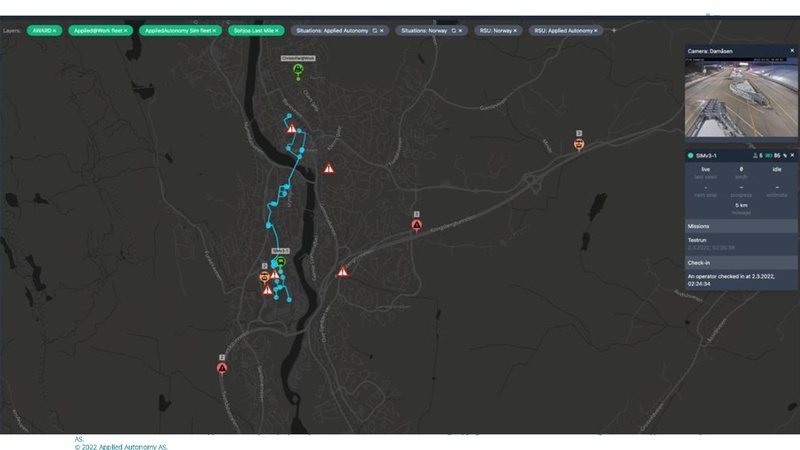Click the warning triangle southeast of the river
The width and height of the screenshot is (800, 450).
[x=342, y=271]
